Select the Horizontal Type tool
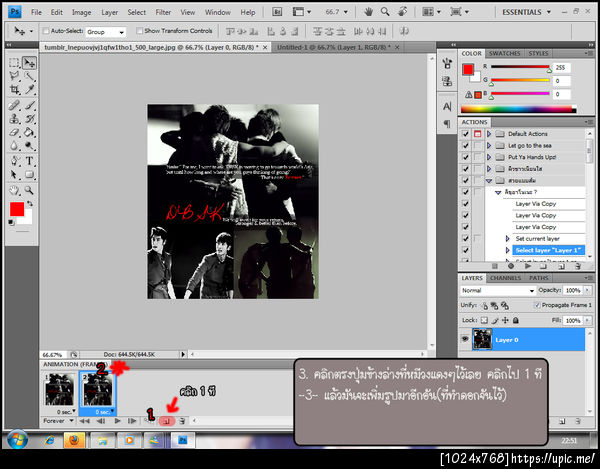 tap(29, 161)
